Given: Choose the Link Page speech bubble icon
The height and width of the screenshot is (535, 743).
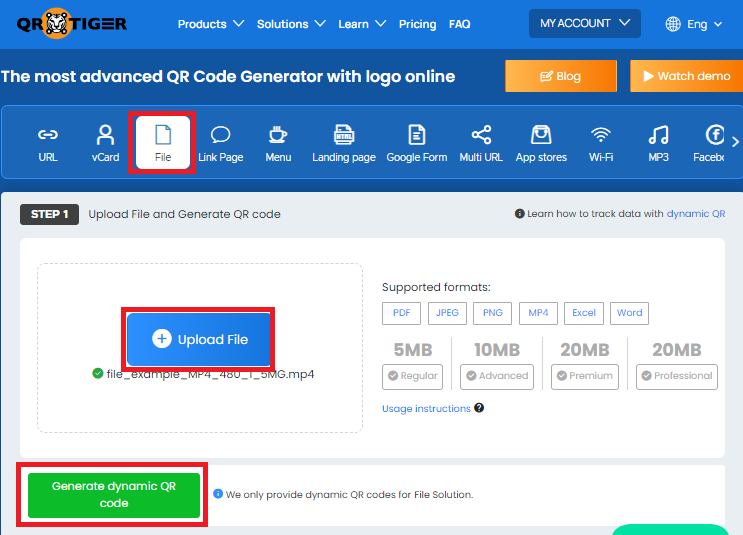Looking at the screenshot, I should pyautogui.click(x=220, y=135).
